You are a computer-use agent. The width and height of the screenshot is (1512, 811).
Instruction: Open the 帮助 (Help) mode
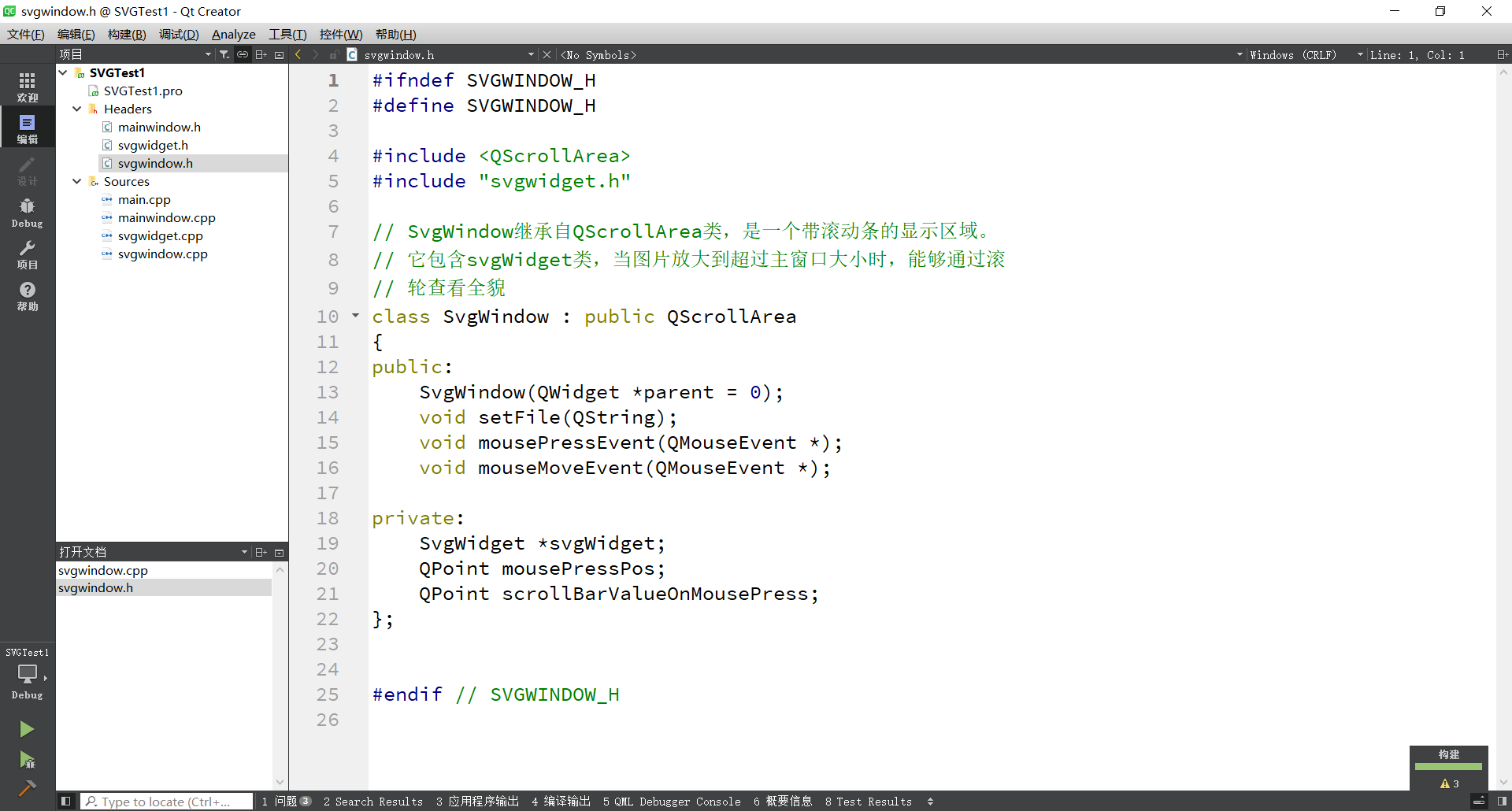pos(28,295)
